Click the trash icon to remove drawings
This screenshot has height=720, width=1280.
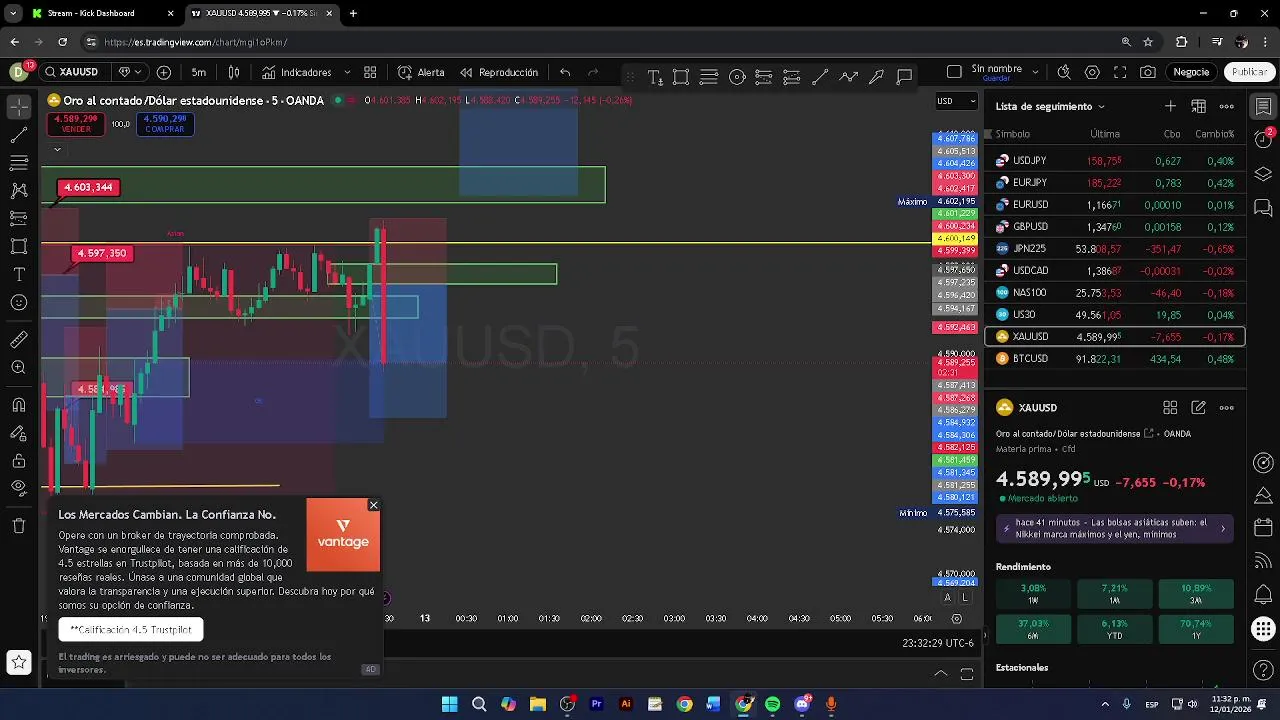[x=18, y=526]
